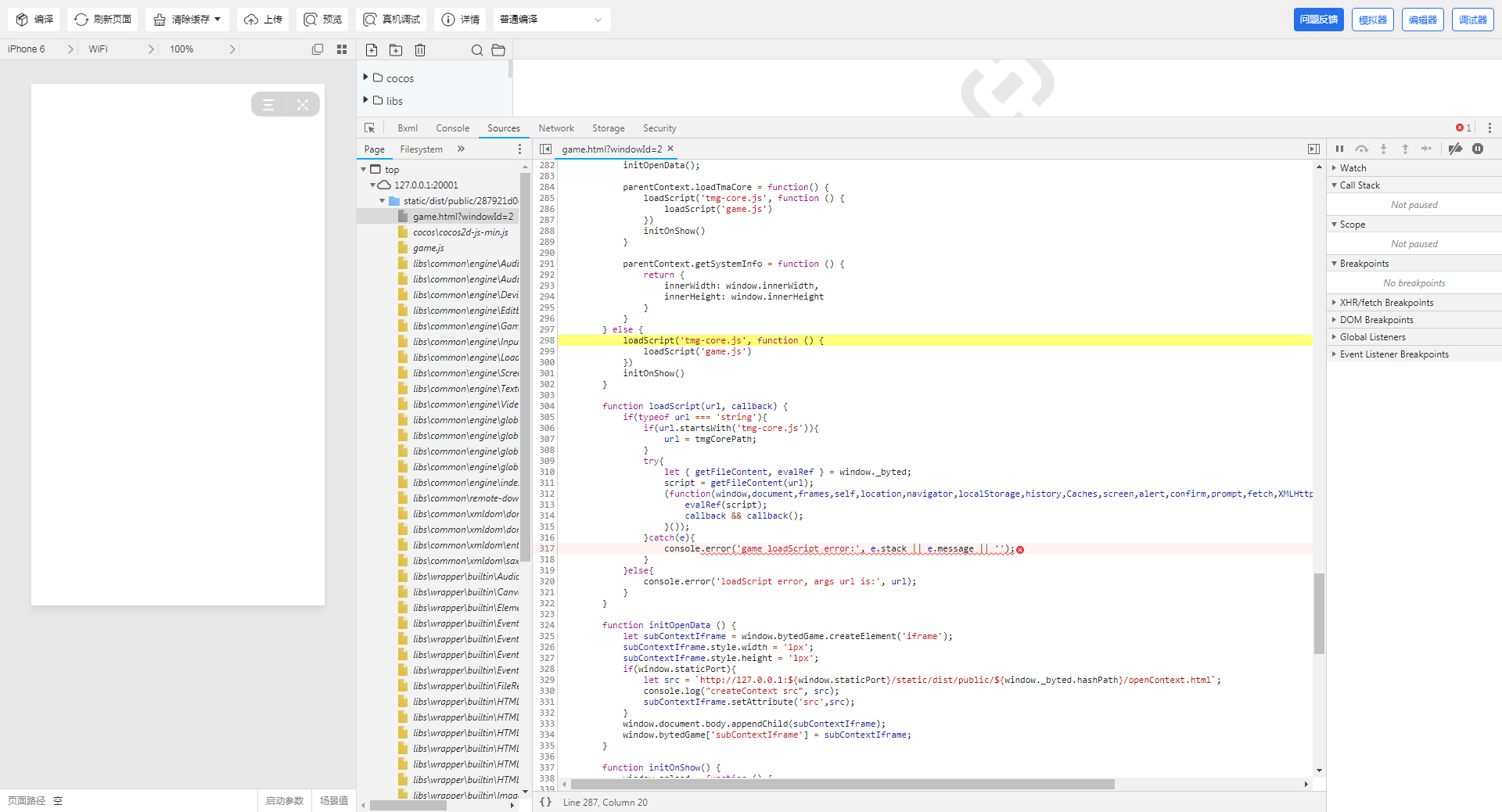Toggle pause on exceptions
This screenshot has width=1502, height=812.
pos(1478,149)
